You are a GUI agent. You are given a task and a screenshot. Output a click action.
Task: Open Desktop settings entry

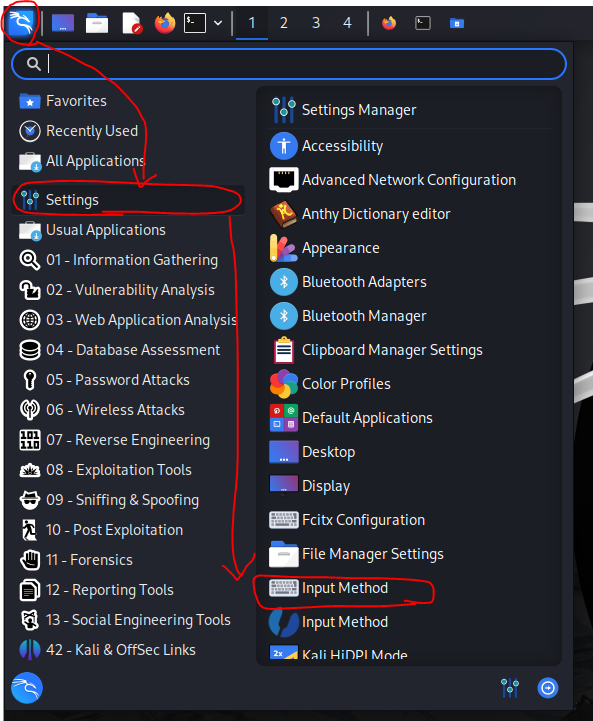pos(409,452)
